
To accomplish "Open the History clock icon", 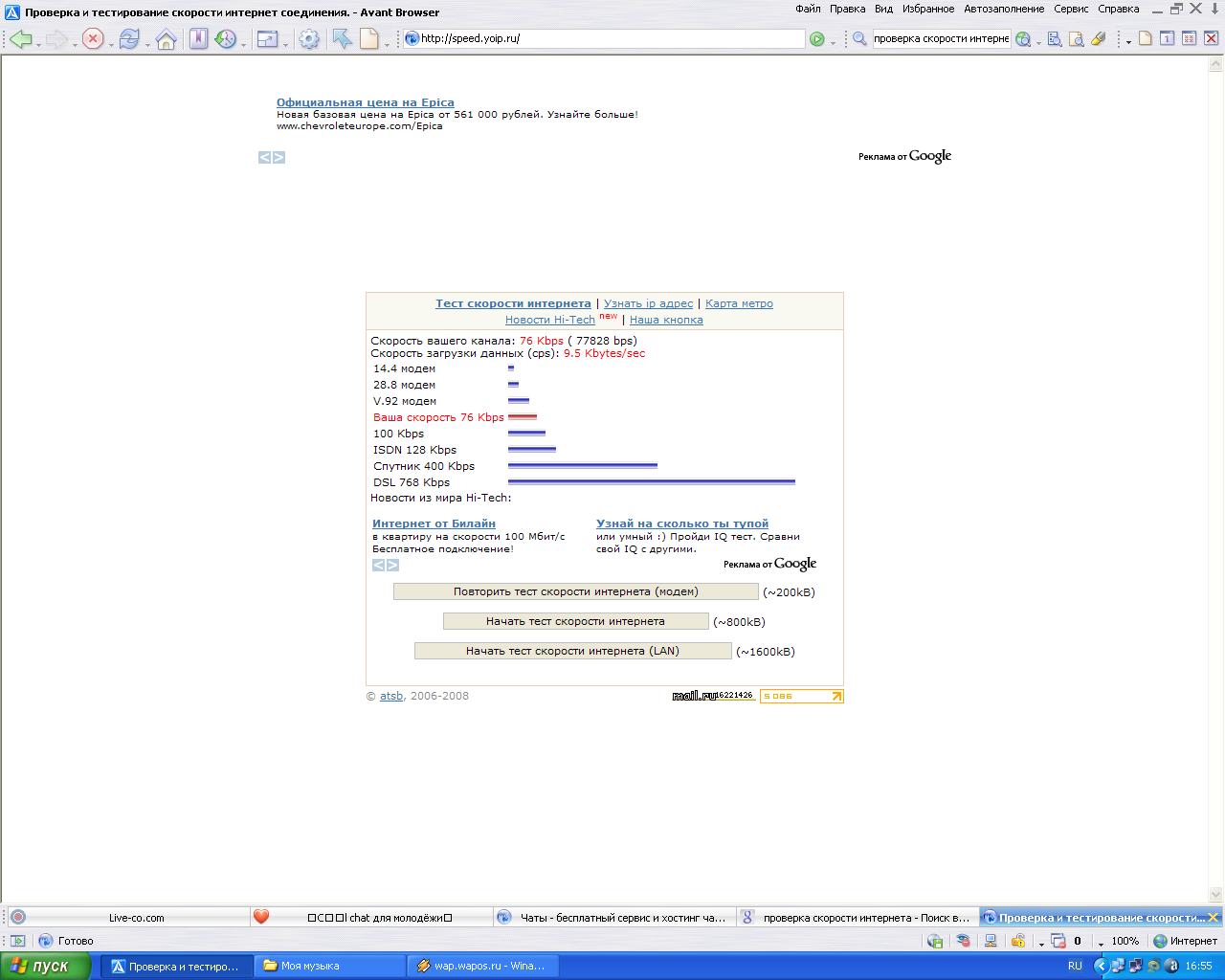I will 225,39.
